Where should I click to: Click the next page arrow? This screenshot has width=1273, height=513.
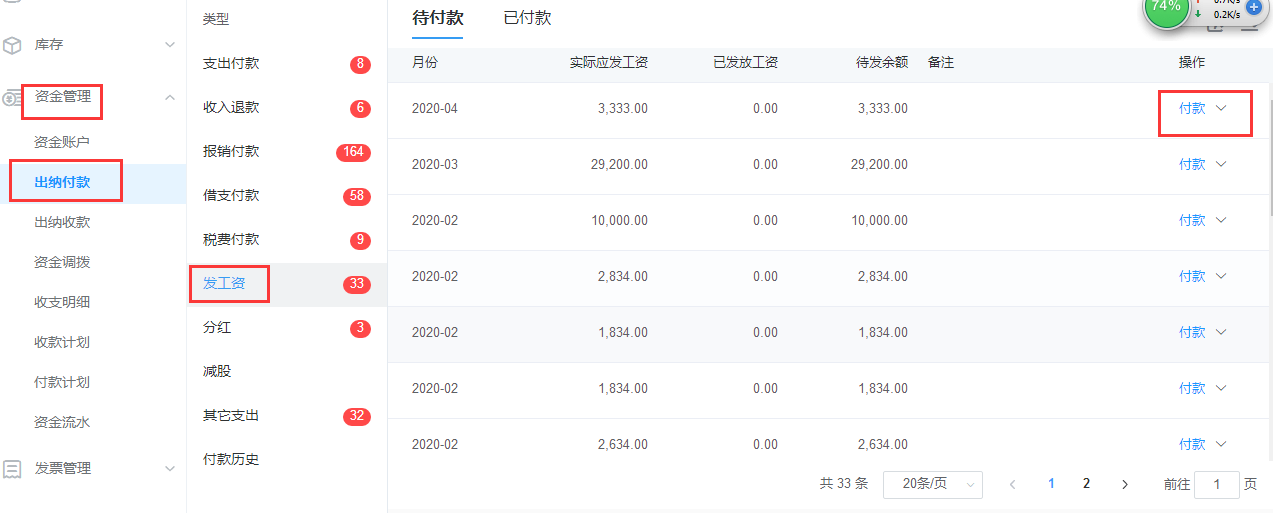click(x=1125, y=484)
